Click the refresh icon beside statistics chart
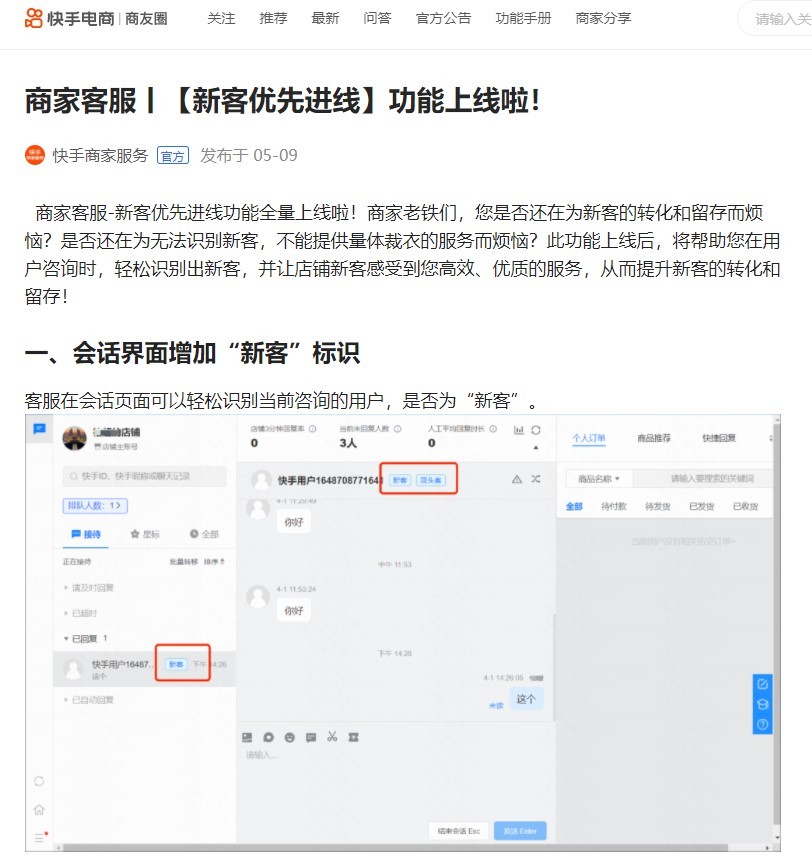The height and width of the screenshot is (857, 812). [536, 430]
